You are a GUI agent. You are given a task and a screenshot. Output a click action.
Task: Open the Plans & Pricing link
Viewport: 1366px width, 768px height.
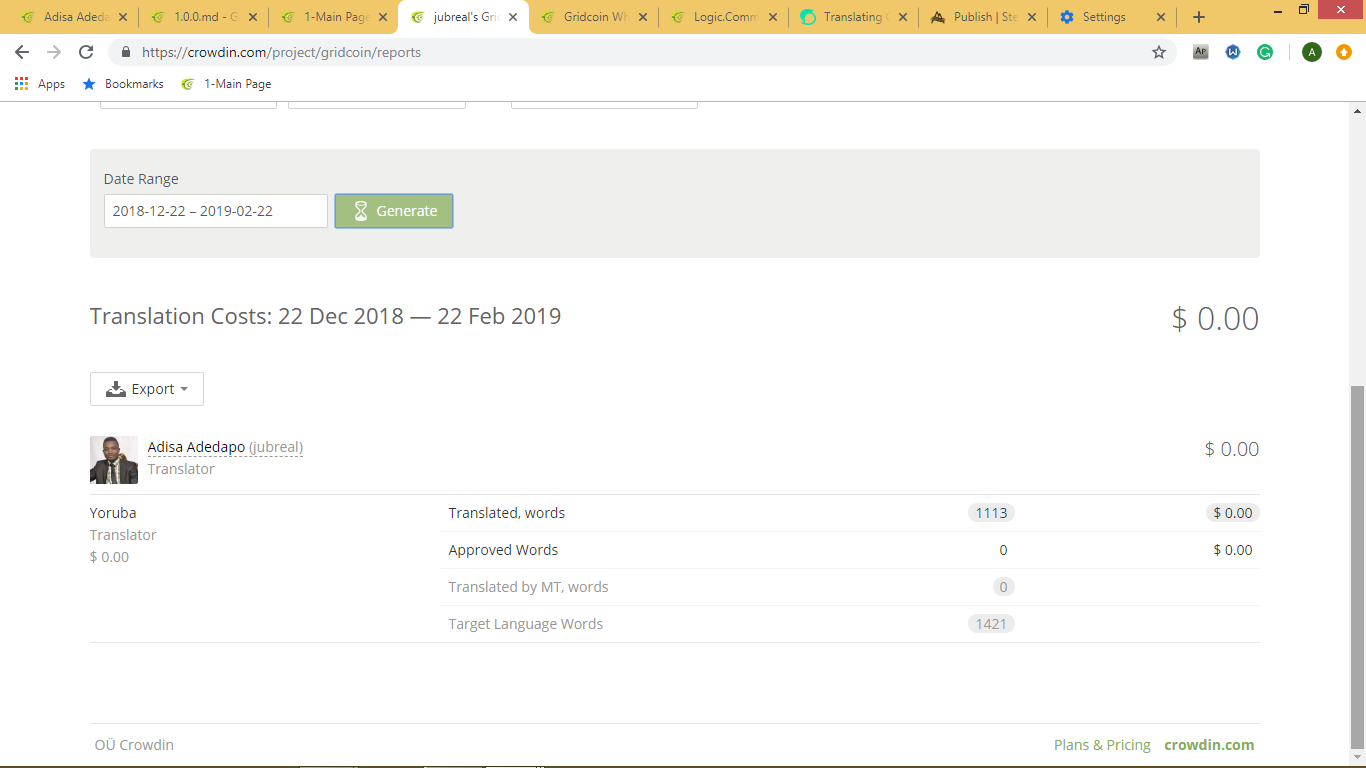click(1102, 744)
